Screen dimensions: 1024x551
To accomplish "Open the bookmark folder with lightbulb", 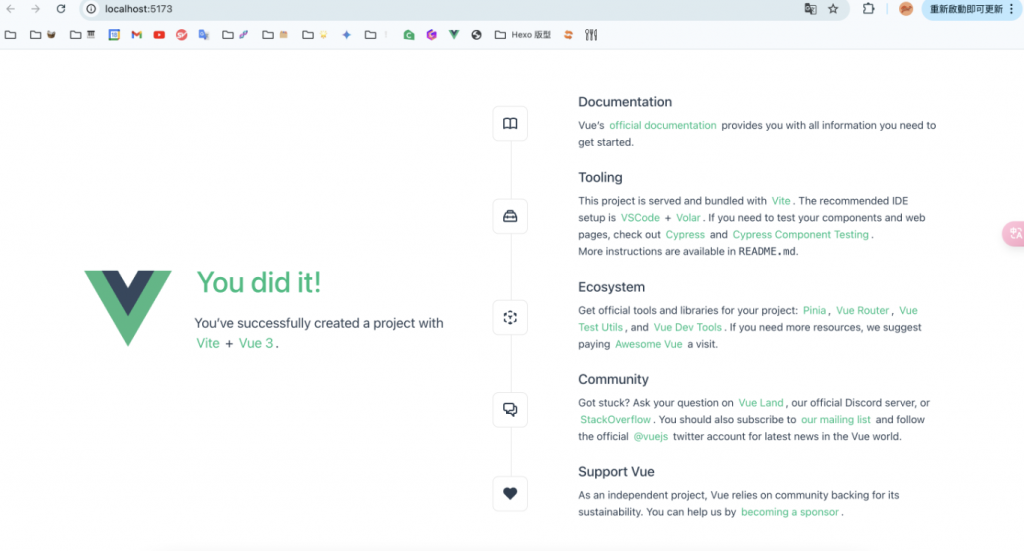I will coord(314,35).
